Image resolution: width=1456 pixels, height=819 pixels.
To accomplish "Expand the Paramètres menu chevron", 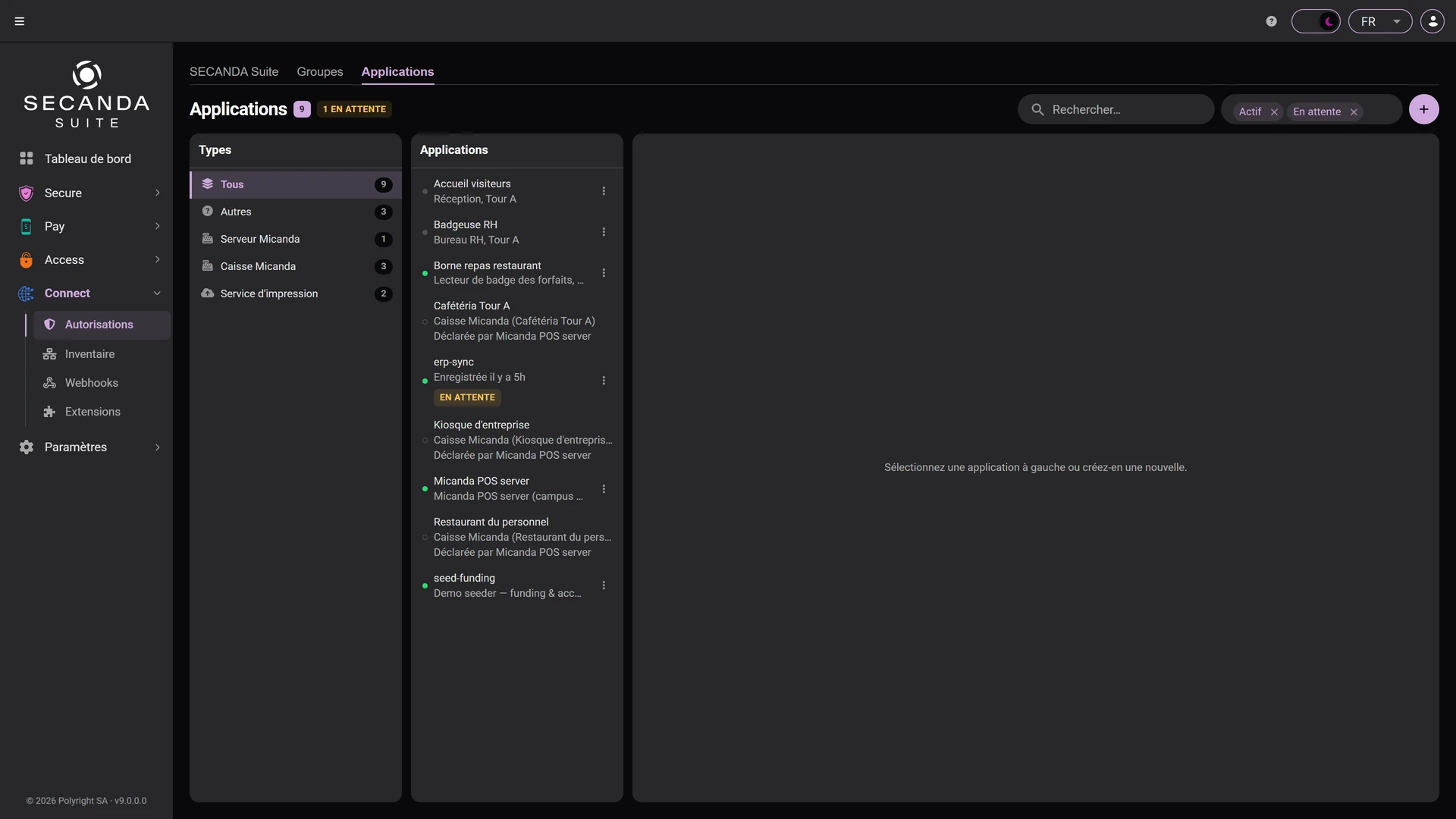I will tap(157, 447).
